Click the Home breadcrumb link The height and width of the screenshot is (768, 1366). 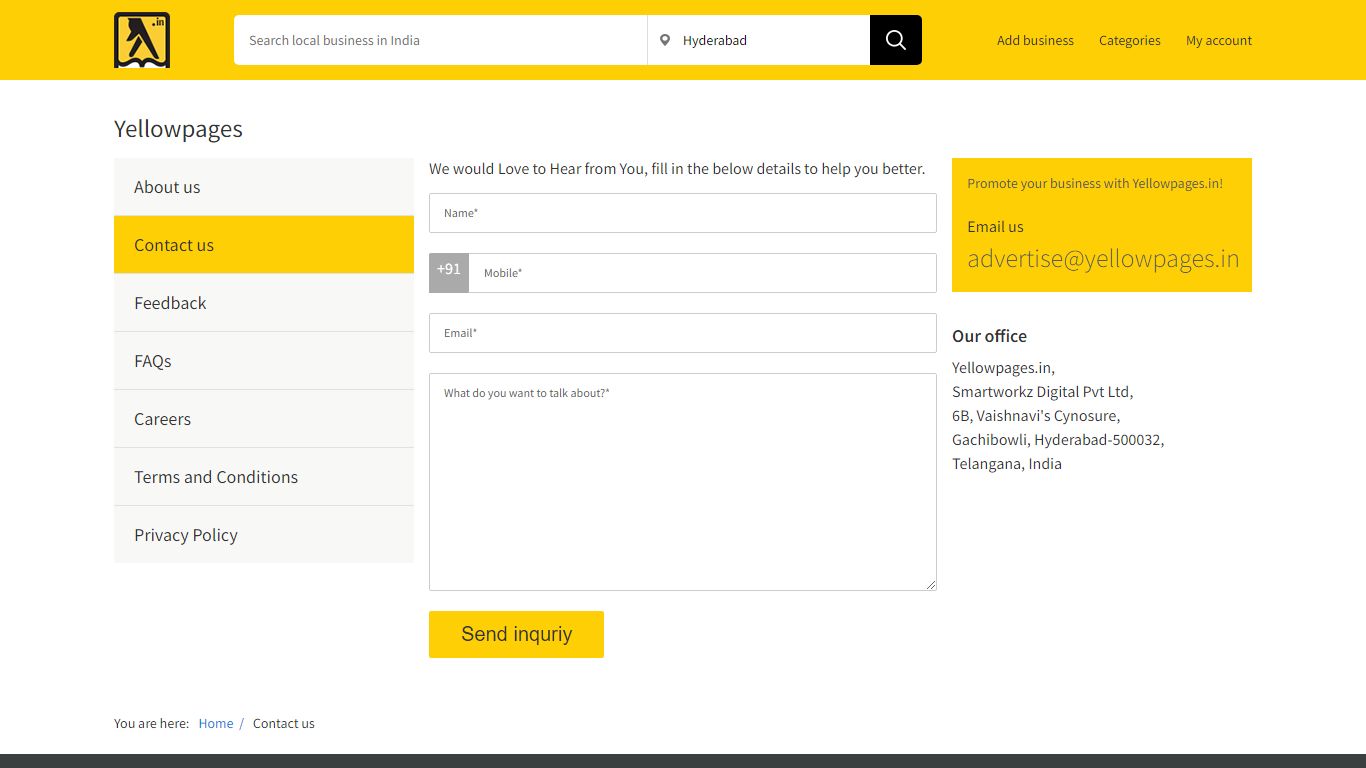pyautogui.click(x=216, y=723)
